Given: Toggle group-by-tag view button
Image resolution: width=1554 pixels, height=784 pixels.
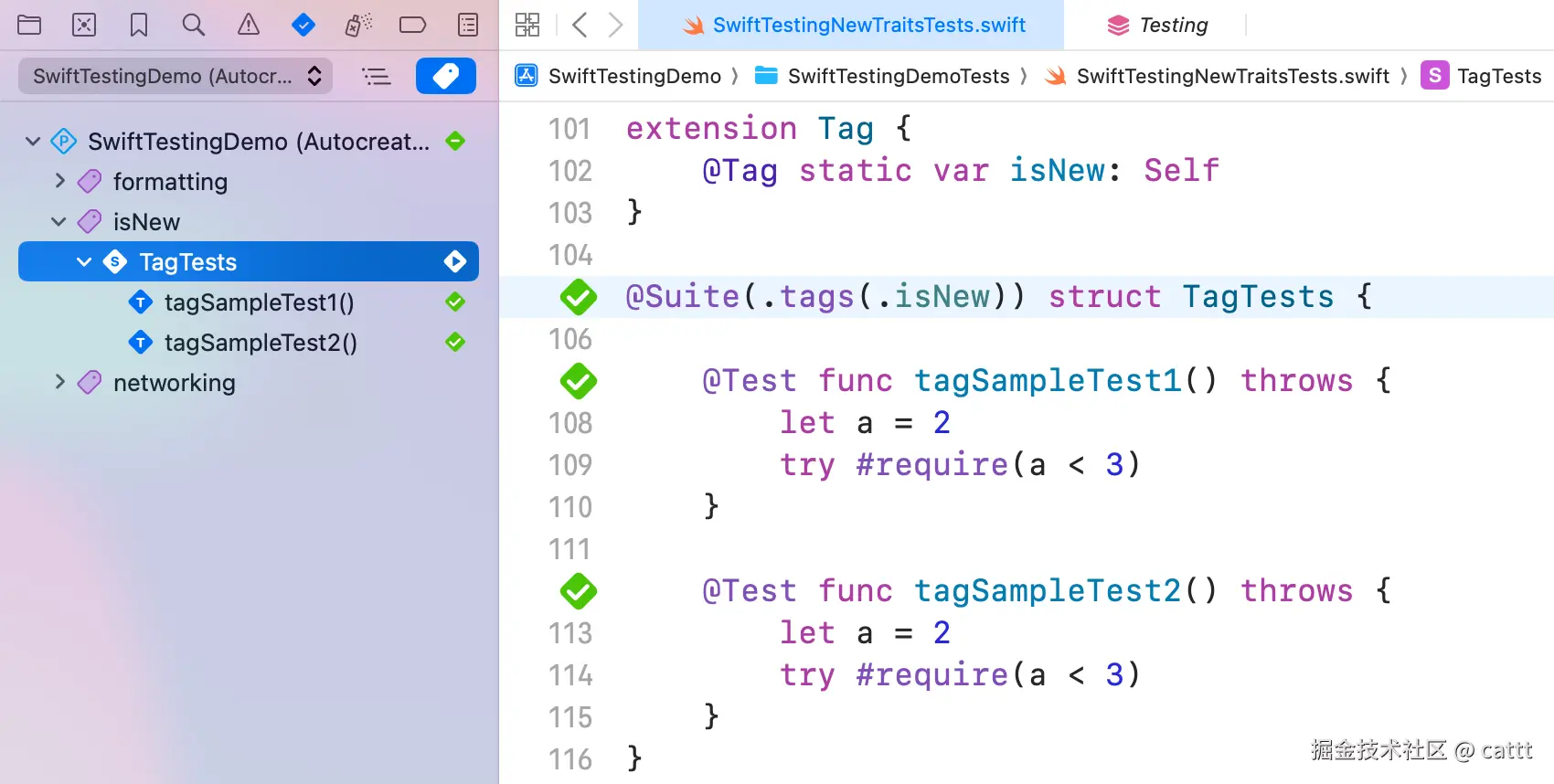Looking at the screenshot, I should click(x=446, y=76).
